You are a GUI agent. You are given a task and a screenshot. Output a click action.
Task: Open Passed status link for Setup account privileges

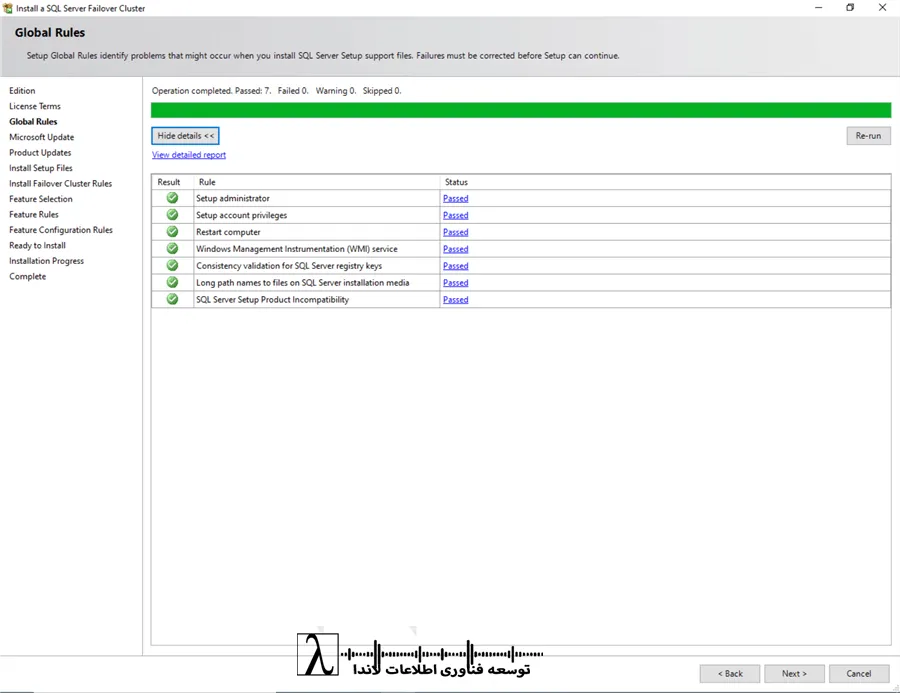455,215
